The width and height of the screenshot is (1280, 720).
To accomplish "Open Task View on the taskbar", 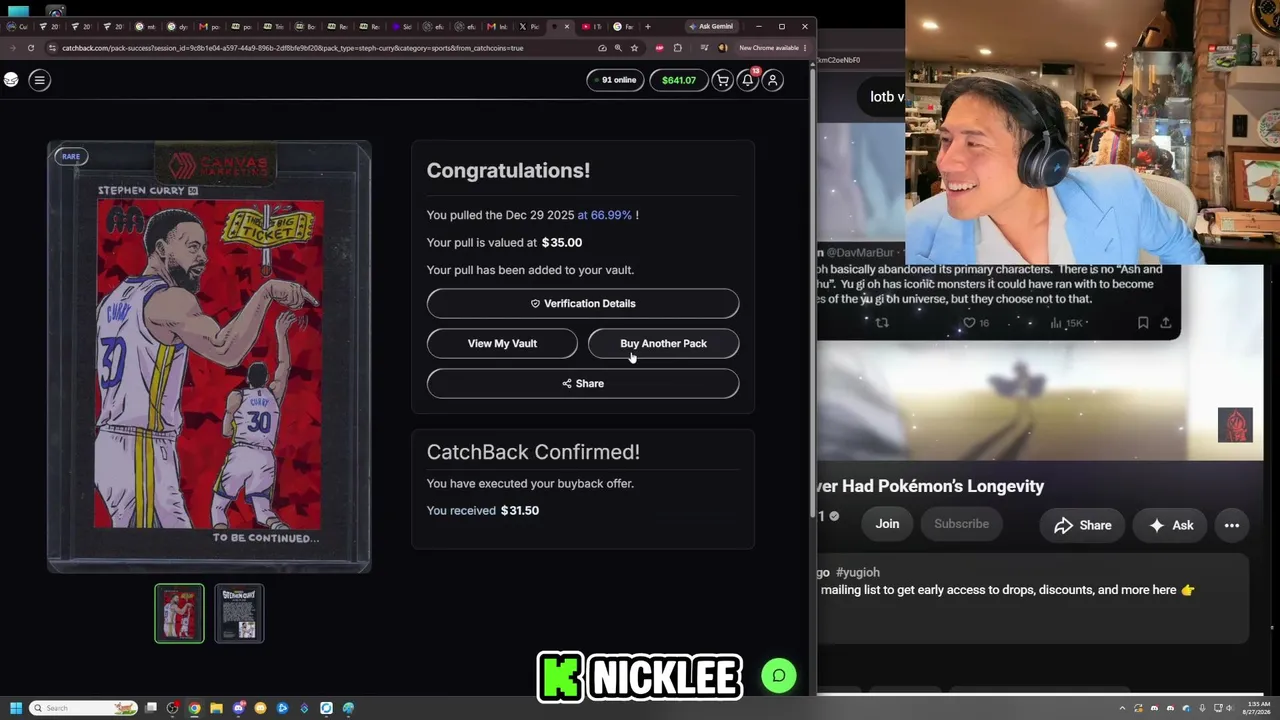I will point(151,708).
